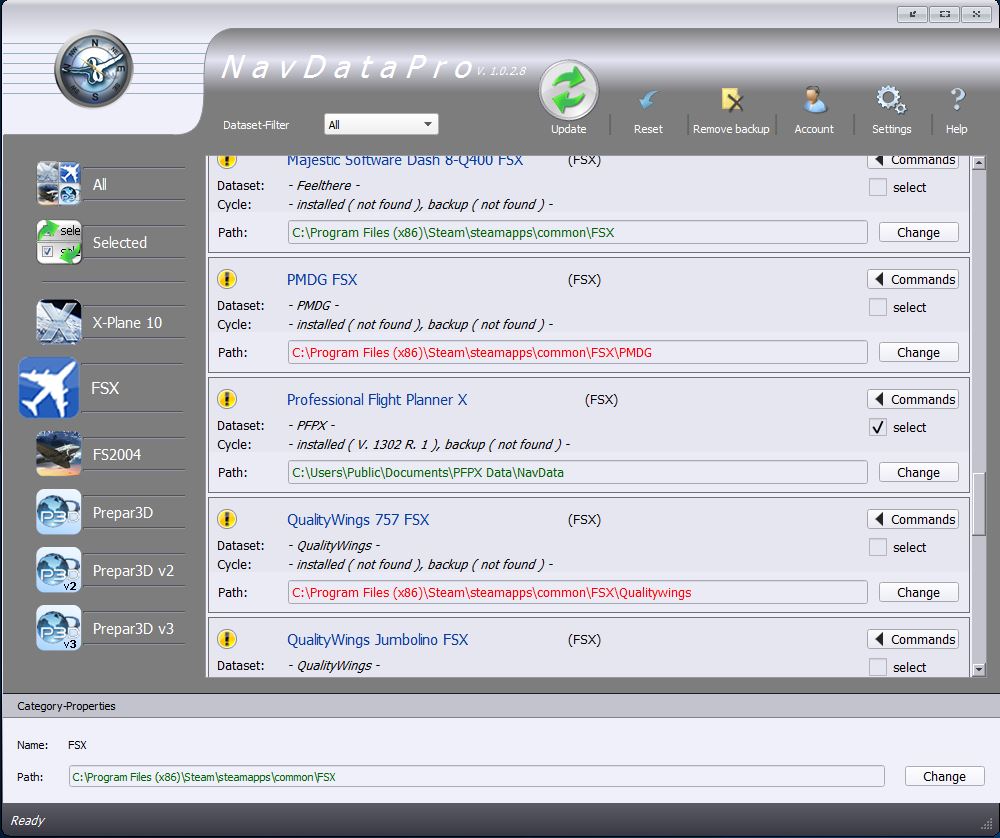1000x838 pixels.
Task: Click the green Update arrows icon
Action: click(568, 91)
